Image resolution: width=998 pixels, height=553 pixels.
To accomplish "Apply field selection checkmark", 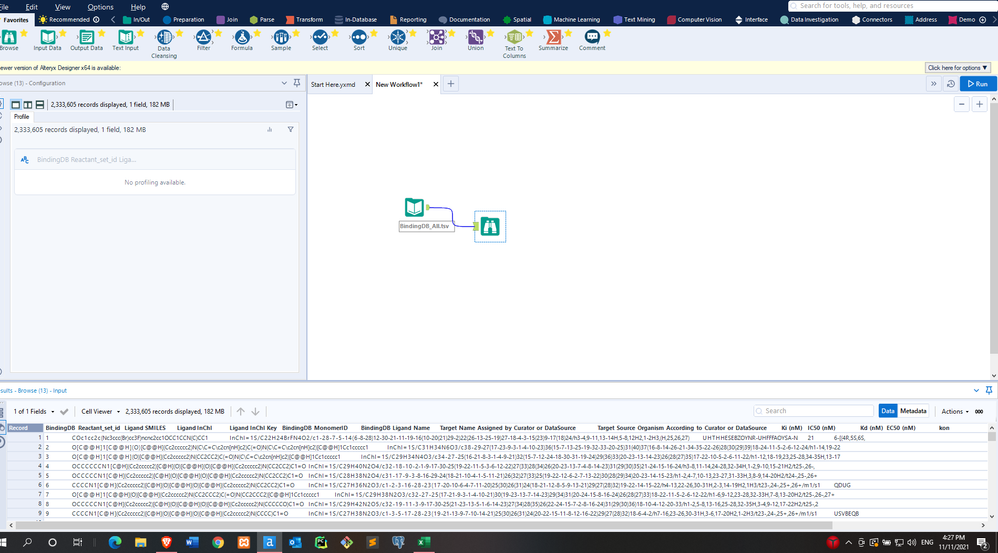I will (64, 412).
